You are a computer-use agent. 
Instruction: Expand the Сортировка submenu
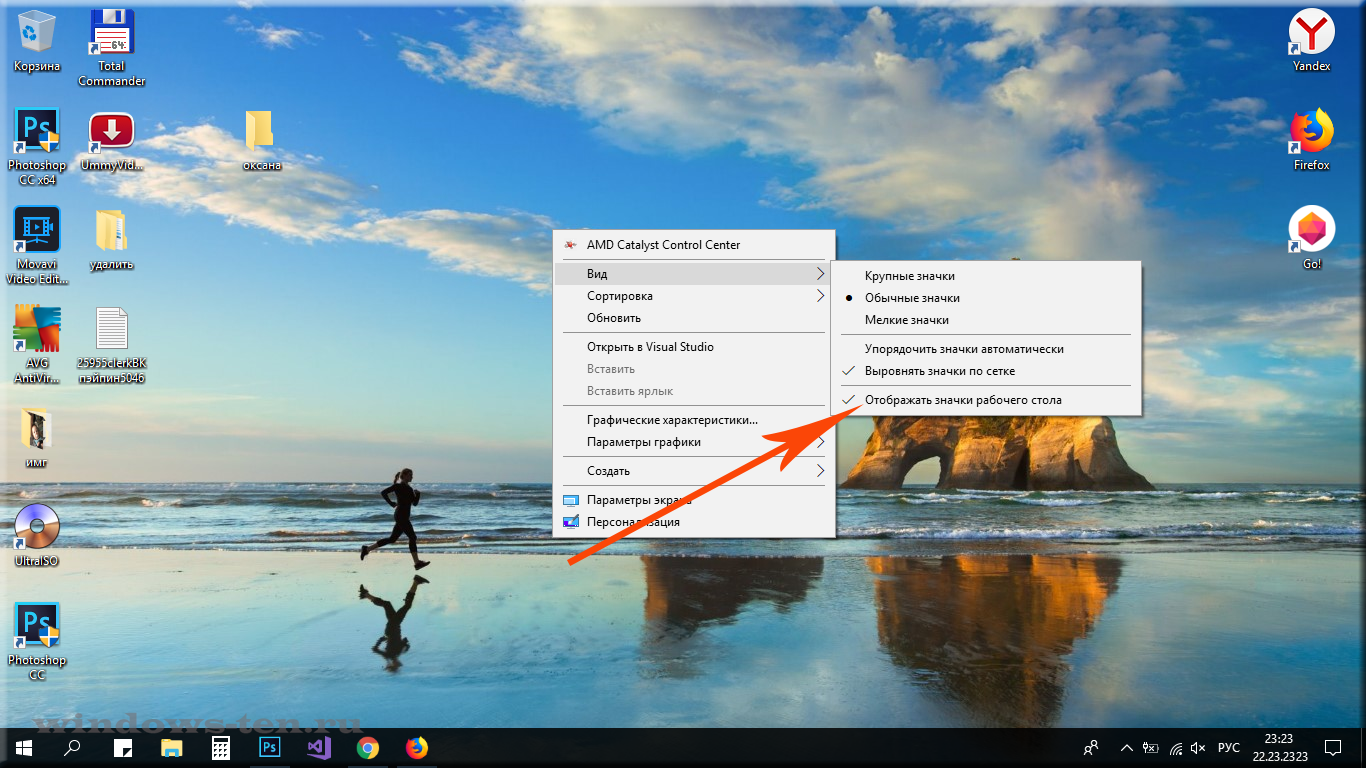tap(694, 296)
